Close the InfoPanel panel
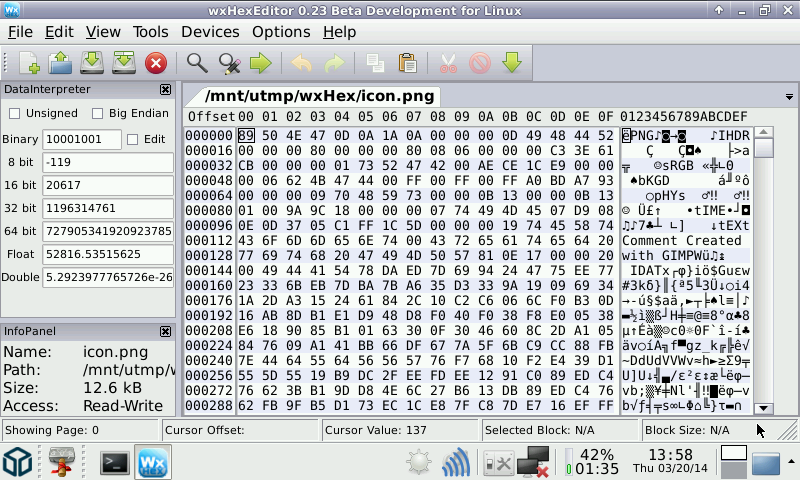Viewport: 800px width, 480px height. point(165,332)
